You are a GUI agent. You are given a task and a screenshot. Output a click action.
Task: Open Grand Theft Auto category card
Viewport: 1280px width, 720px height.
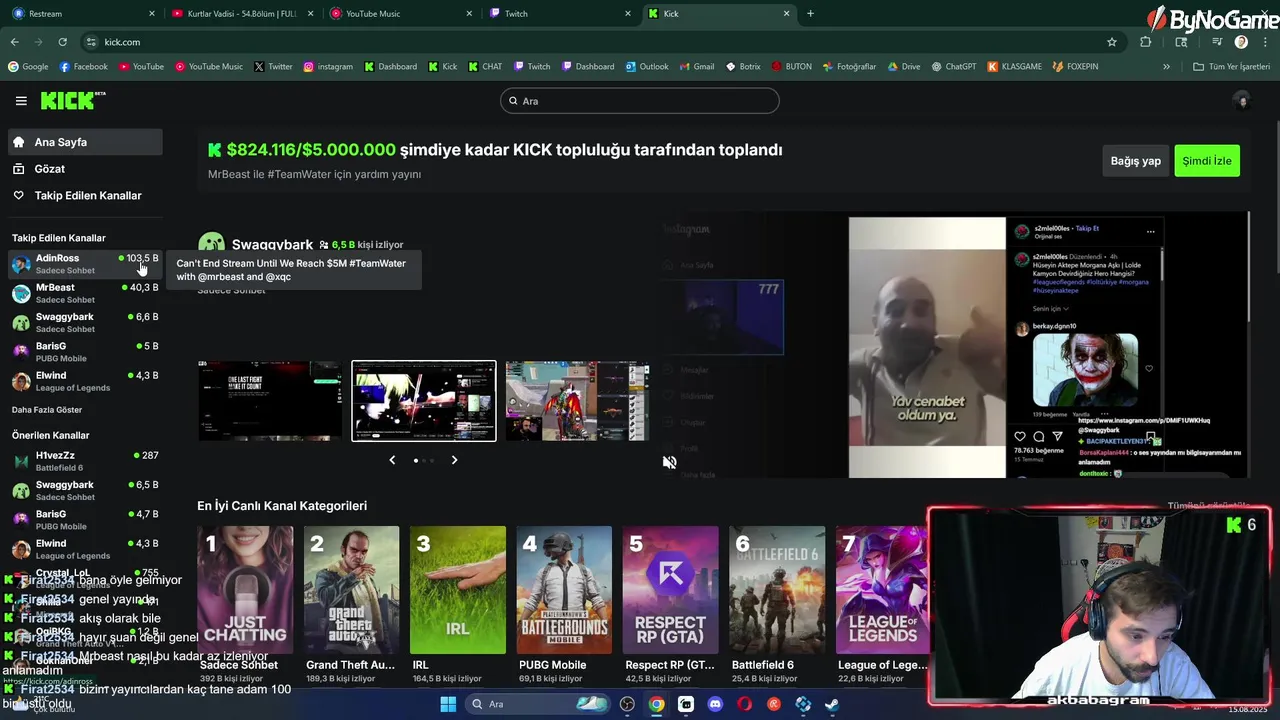click(x=351, y=590)
